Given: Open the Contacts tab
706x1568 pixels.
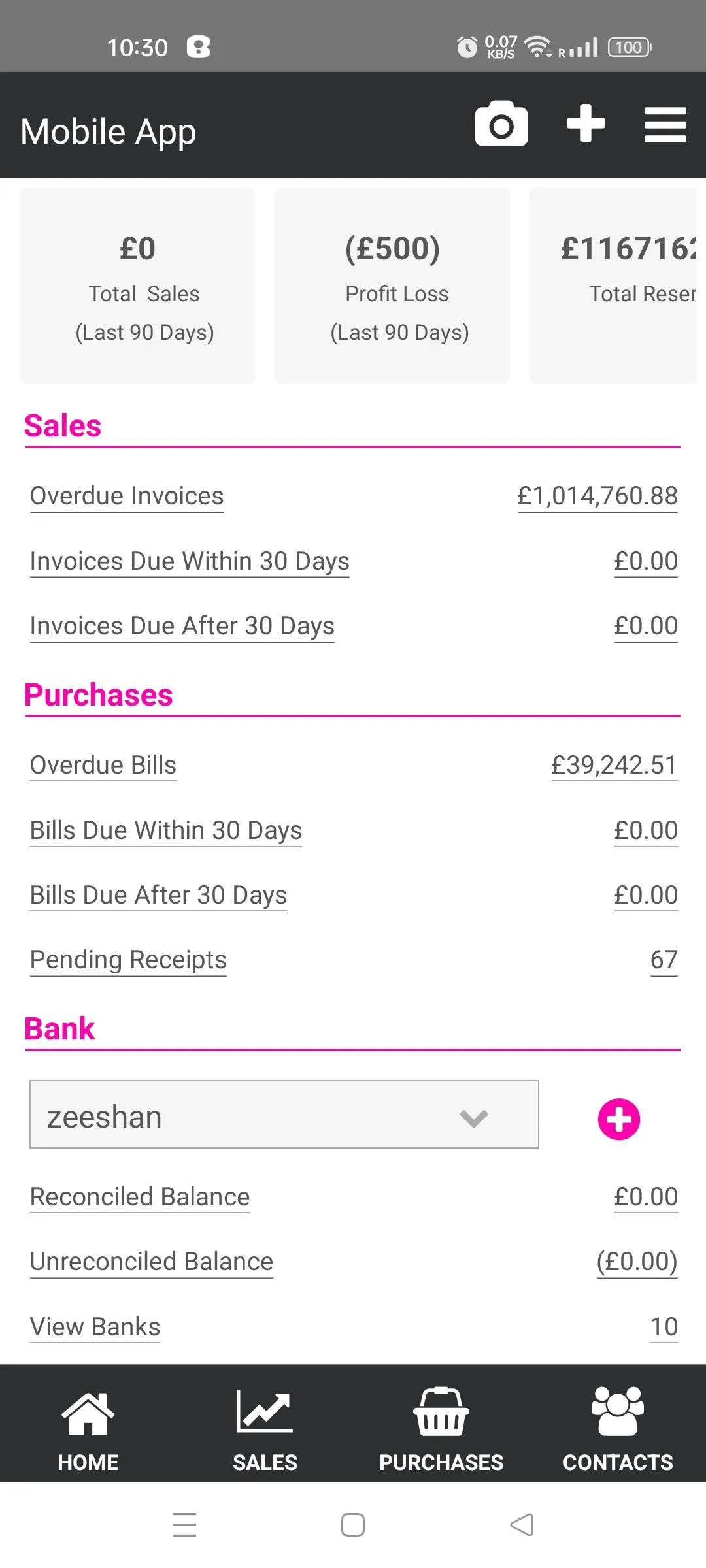Looking at the screenshot, I should pos(618,1429).
